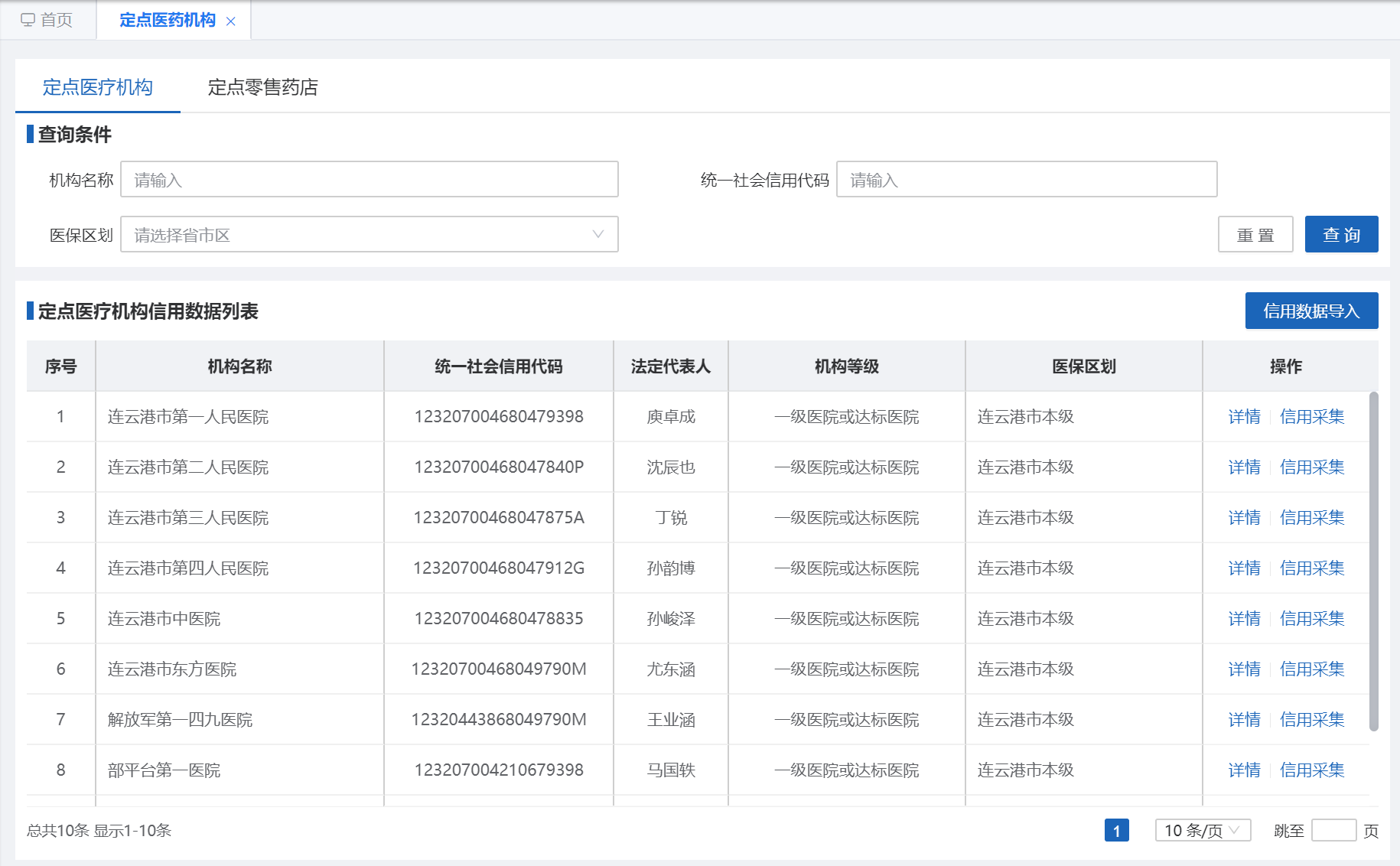Click legal representative 丁锐
This screenshot has height=866, width=1400.
pos(671,518)
